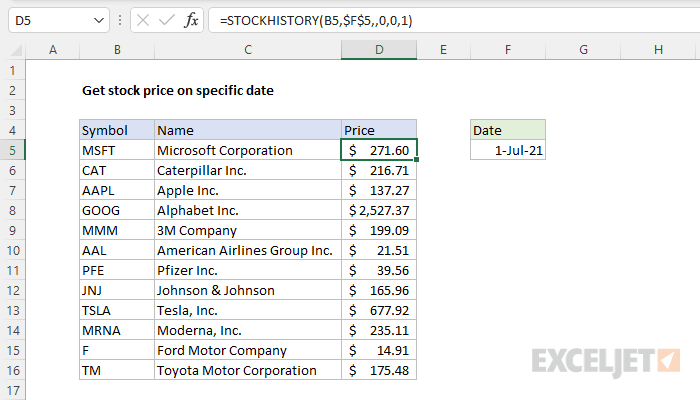Screen dimensions: 700x400
Task: Select the JNJ symbol cell
Action: click(117, 290)
